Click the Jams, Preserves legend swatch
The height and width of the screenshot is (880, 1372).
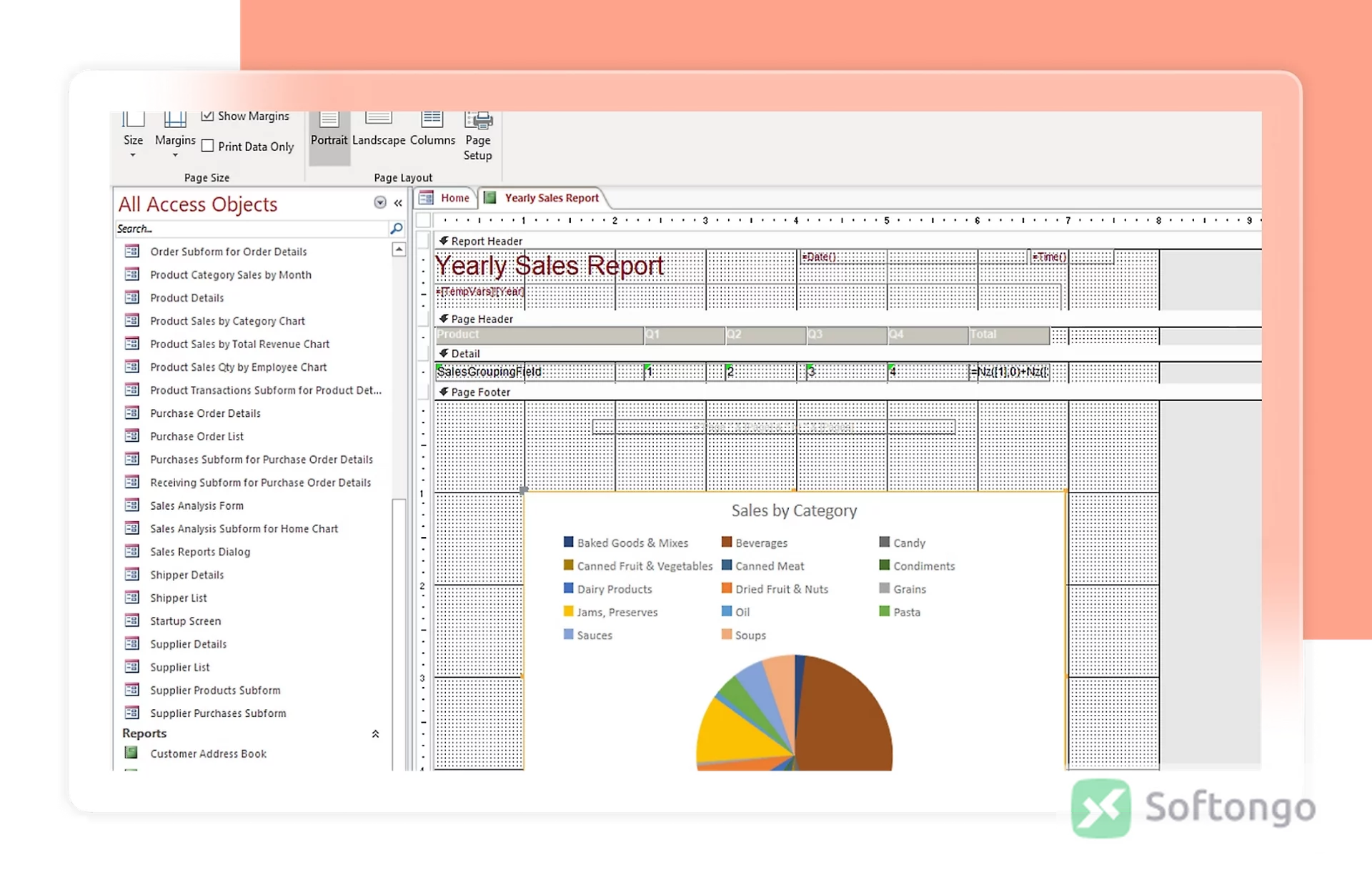coord(569,611)
